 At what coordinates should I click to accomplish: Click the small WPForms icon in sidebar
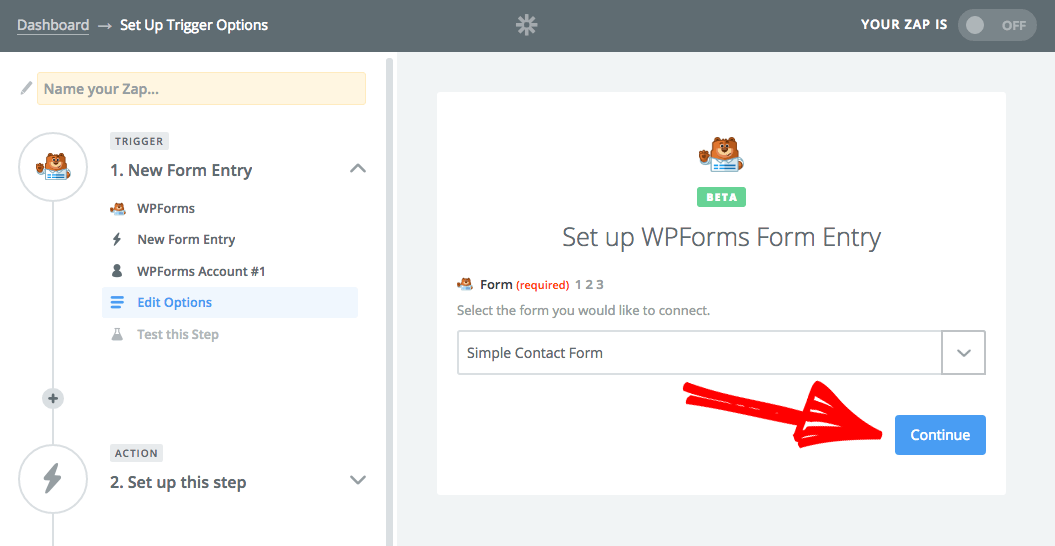[x=118, y=208]
